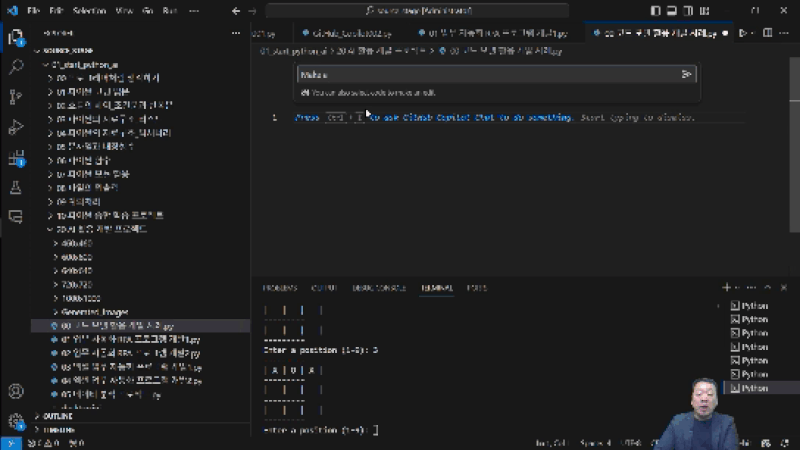
Task: Expand the 480x480 folder in explorer
Action: pos(76,243)
